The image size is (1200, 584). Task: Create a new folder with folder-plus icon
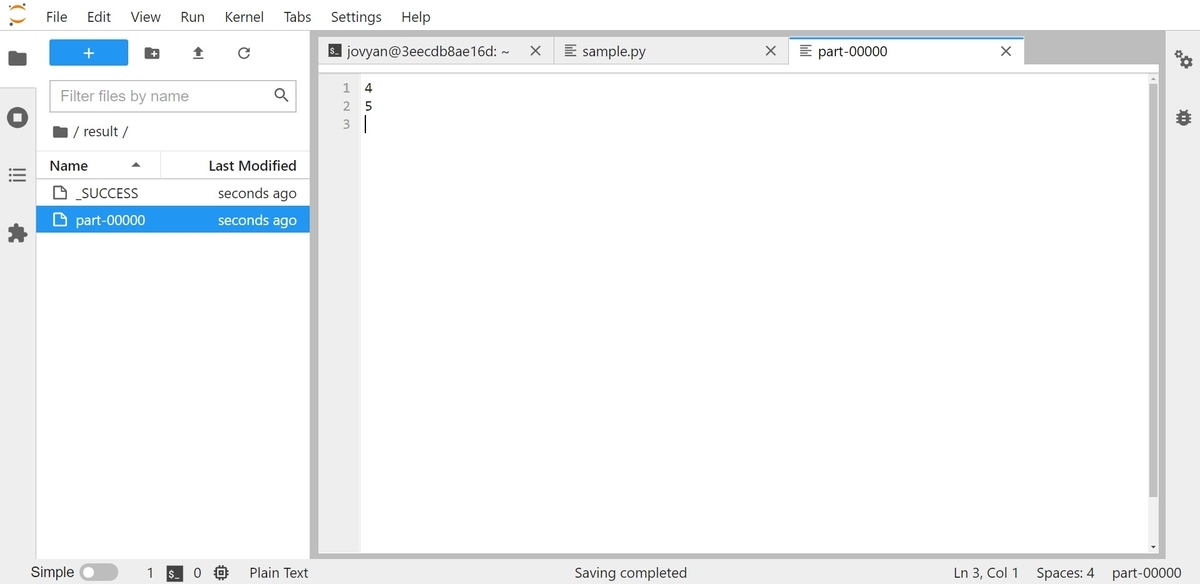(152, 53)
